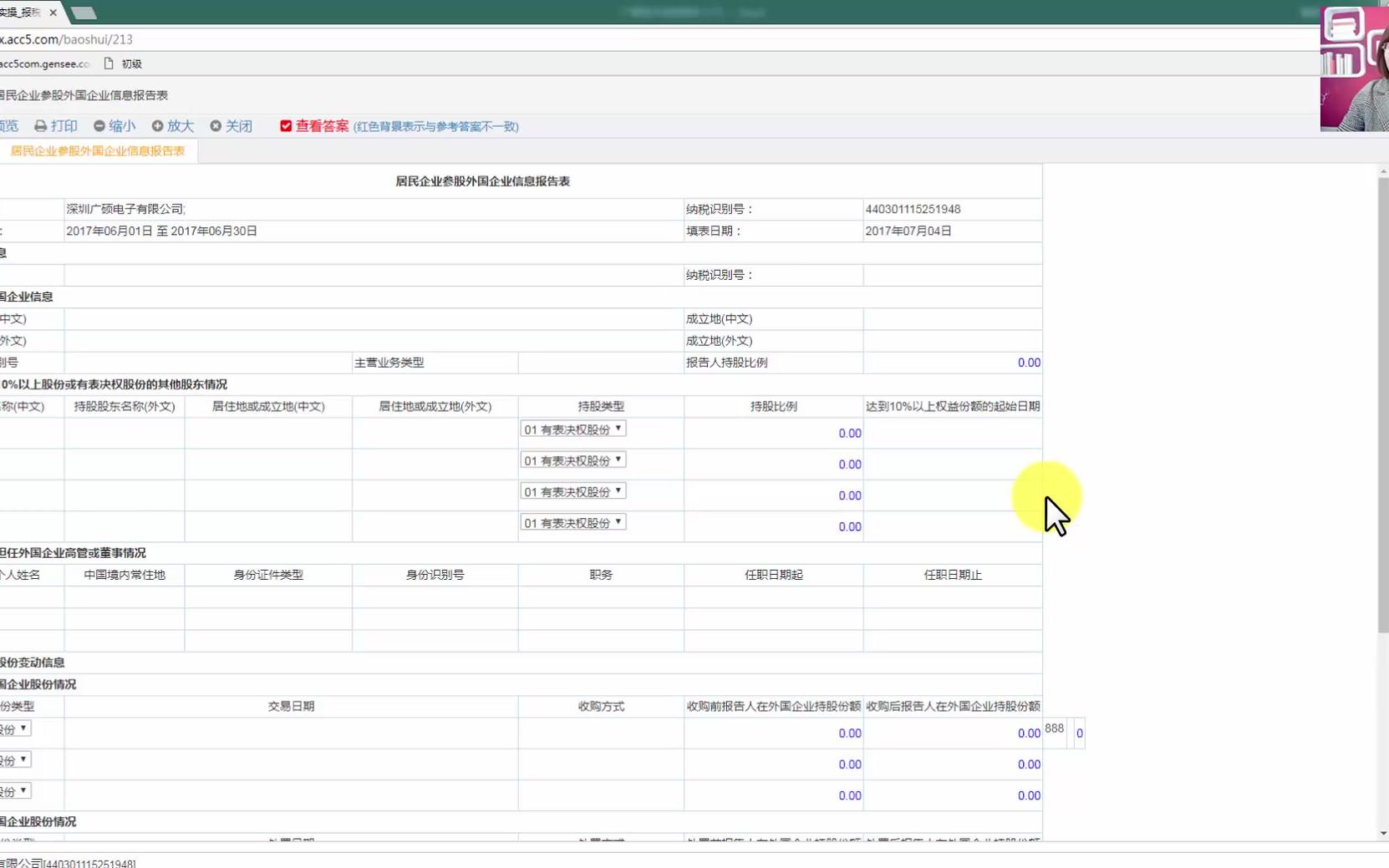Open the first 持股类型 dropdown showing 01 有表决权股份
The width and height of the screenshot is (1389, 868).
tap(573, 428)
